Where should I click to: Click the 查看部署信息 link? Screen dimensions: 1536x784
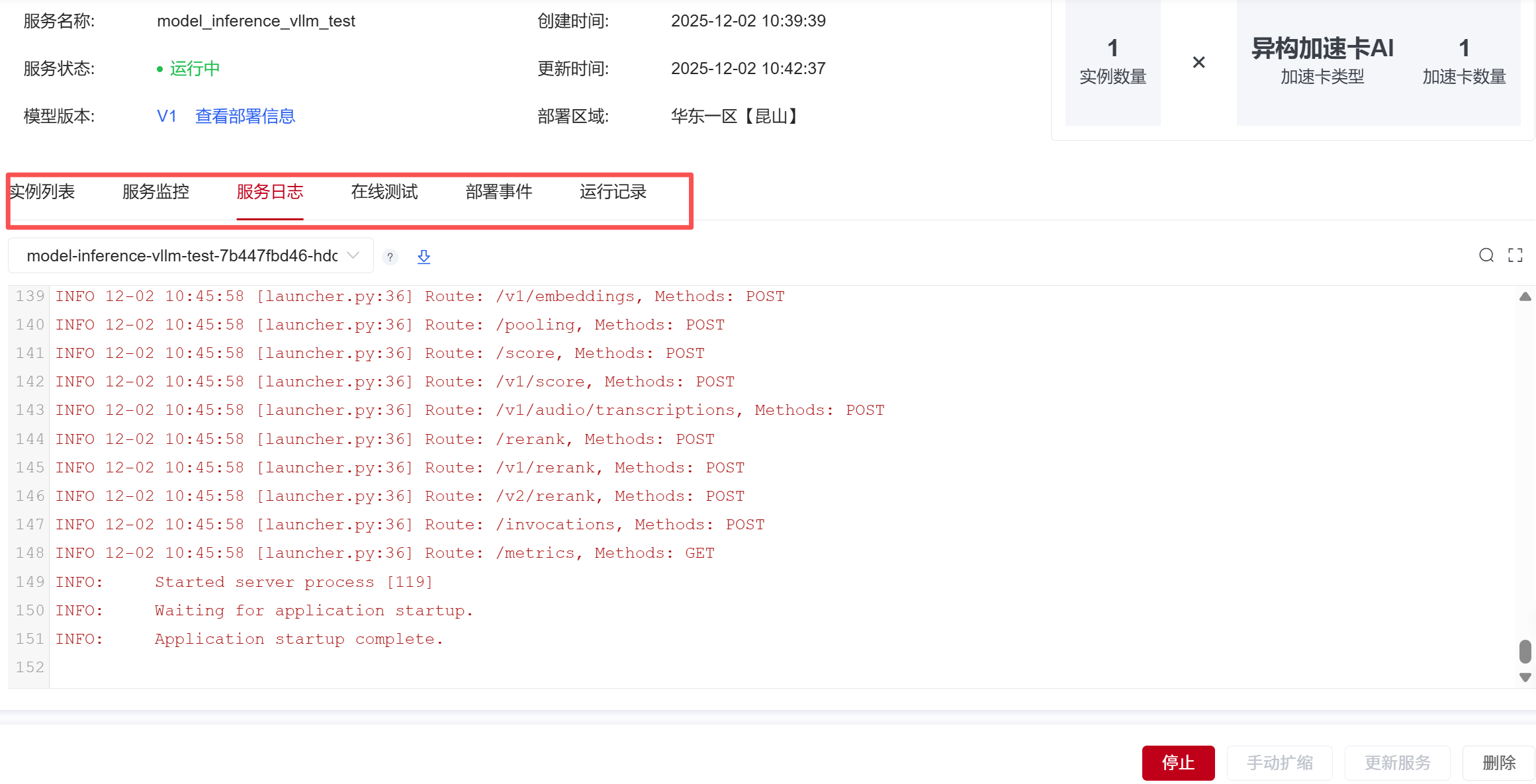(x=245, y=116)
